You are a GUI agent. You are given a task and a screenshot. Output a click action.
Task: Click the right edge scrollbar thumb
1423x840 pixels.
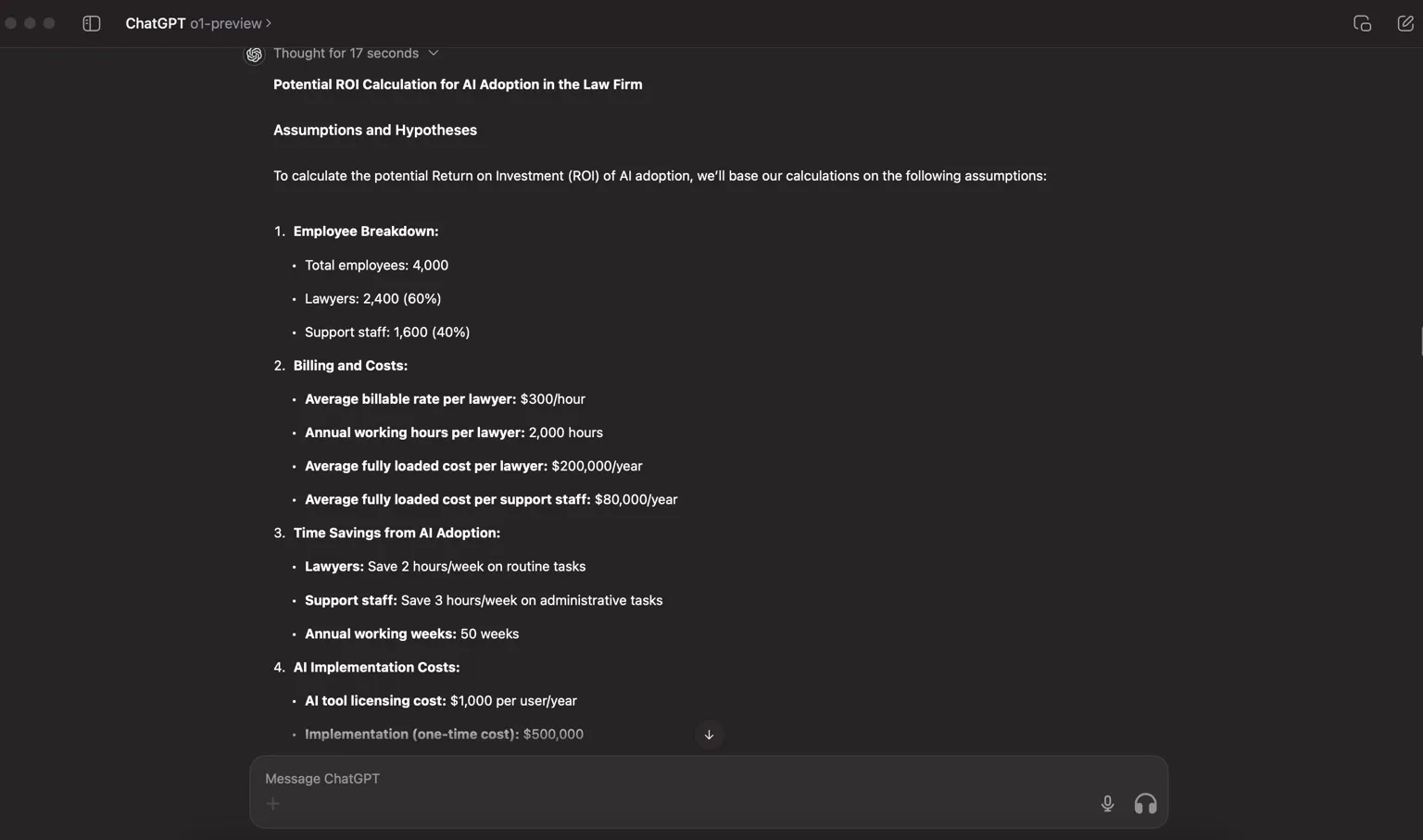[1420, 341]
